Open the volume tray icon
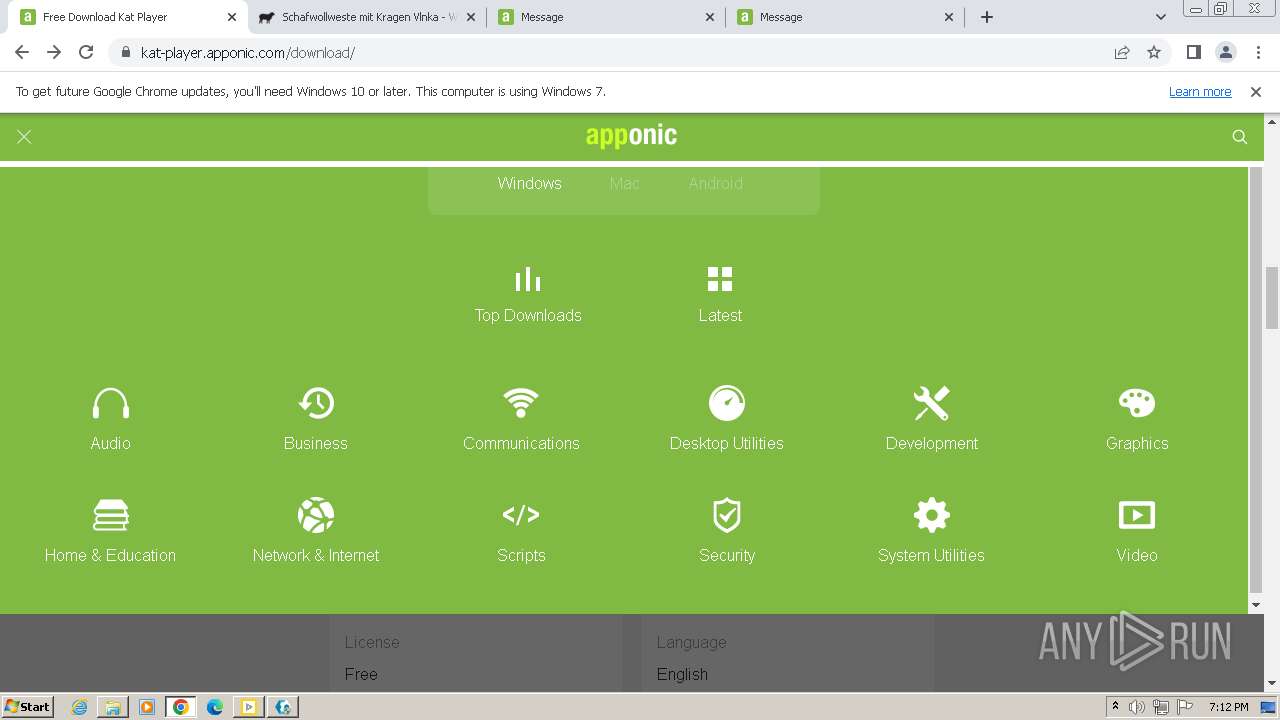The width and height of the screenshot is (1280, 720). coord(1137,707)
